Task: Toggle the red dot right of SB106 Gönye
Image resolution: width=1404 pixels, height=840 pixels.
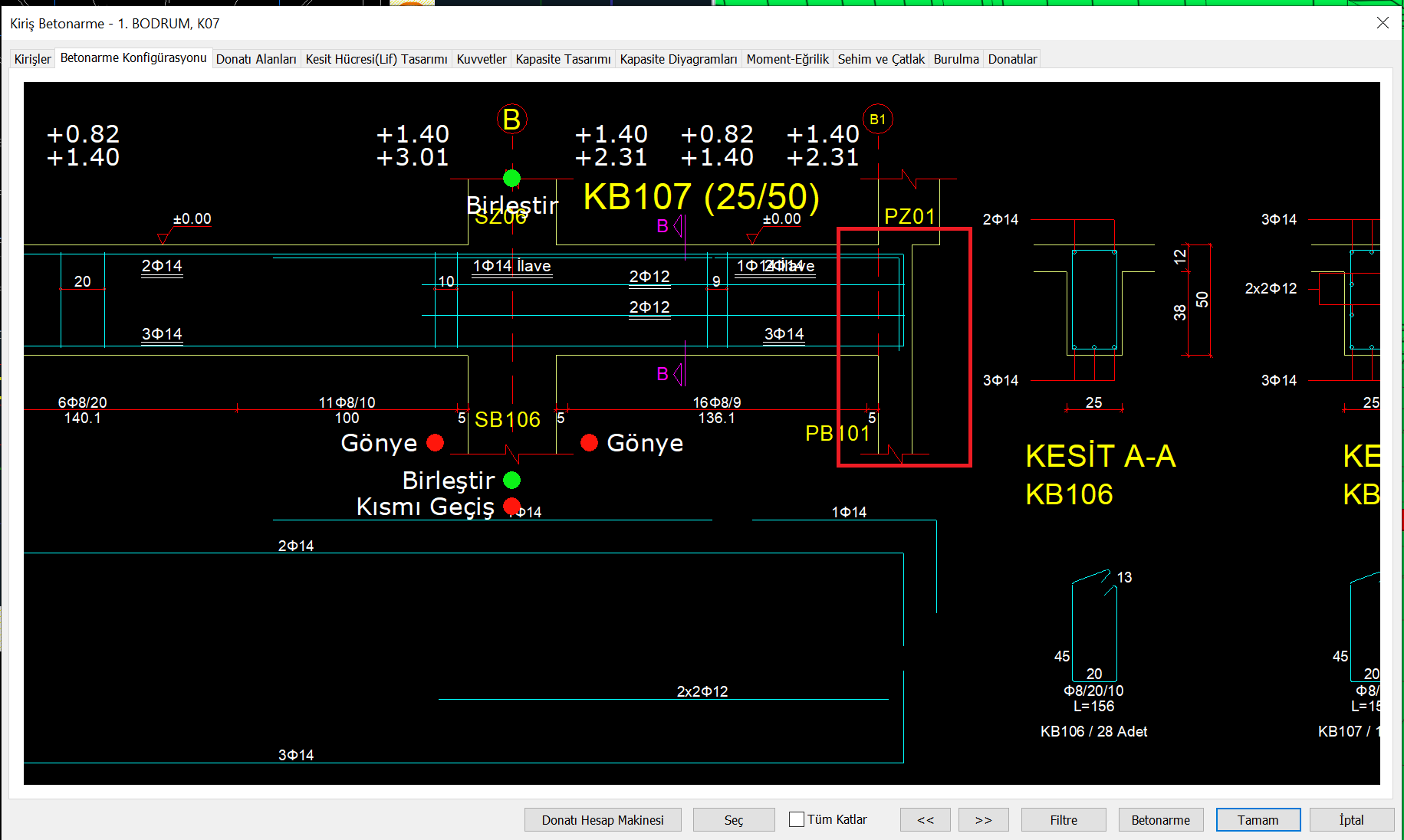Action: (x=589, y=443)
